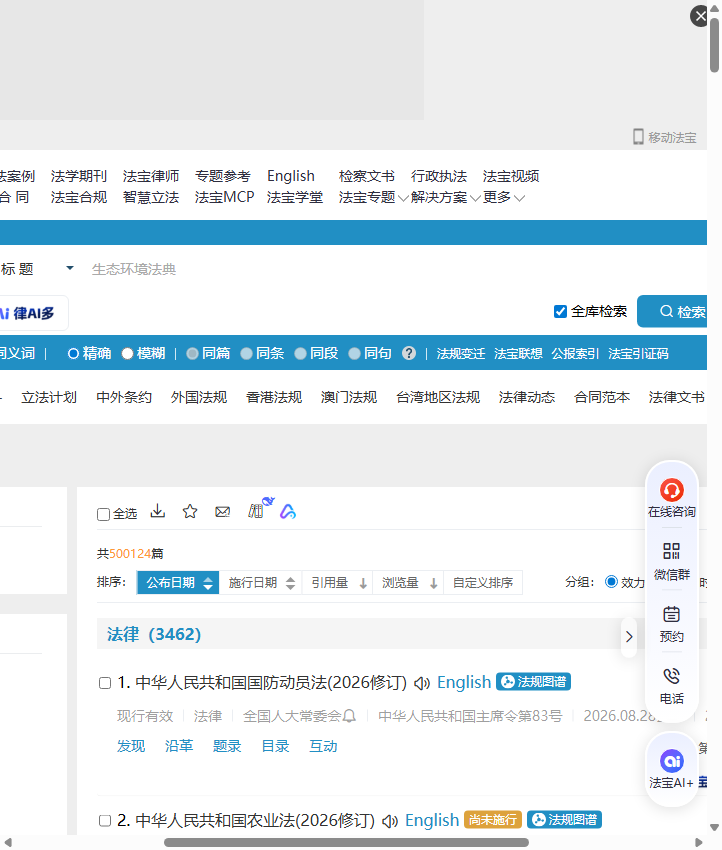Click the law compare icon with bird badge
The image size is (722, 850).
(x=259, y=508)
